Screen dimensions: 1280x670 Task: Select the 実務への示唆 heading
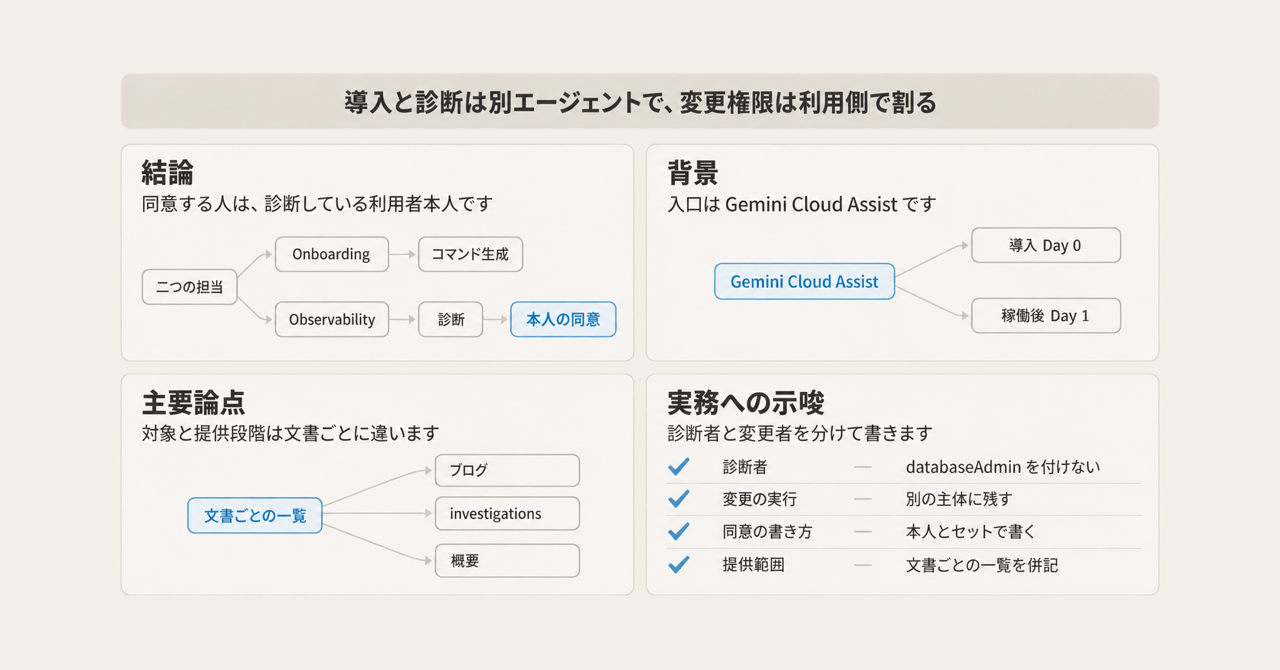coord(746,403)
